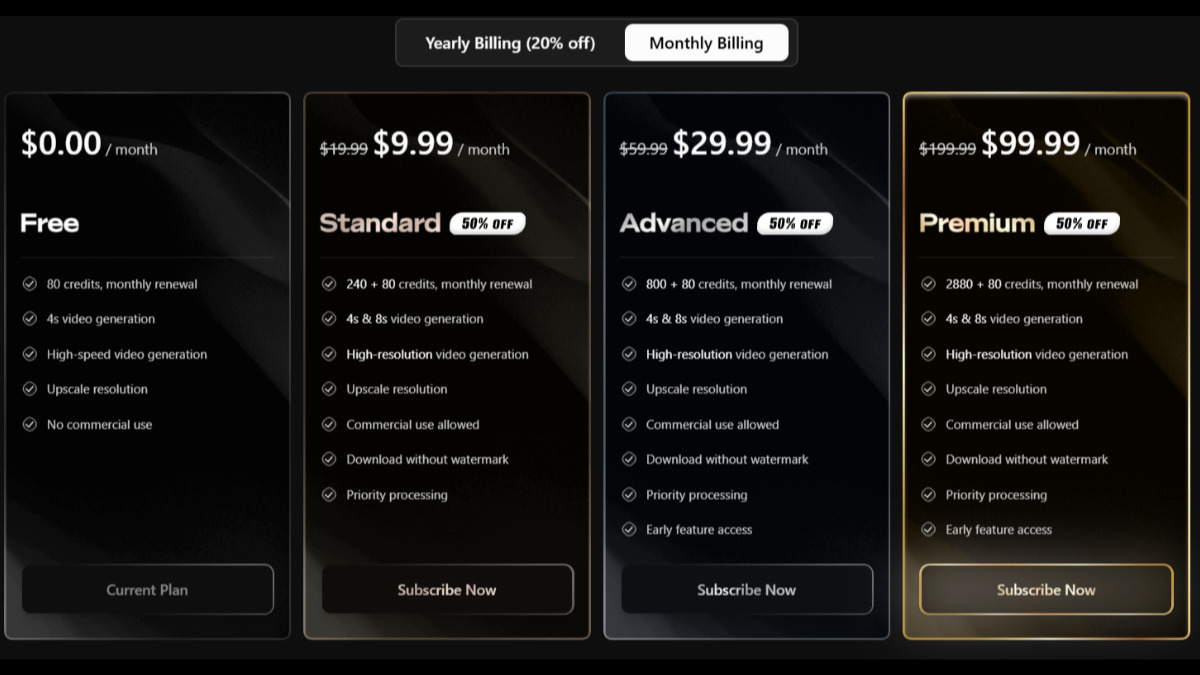Click checkmark beside 2880 + 80 credits

928,284
